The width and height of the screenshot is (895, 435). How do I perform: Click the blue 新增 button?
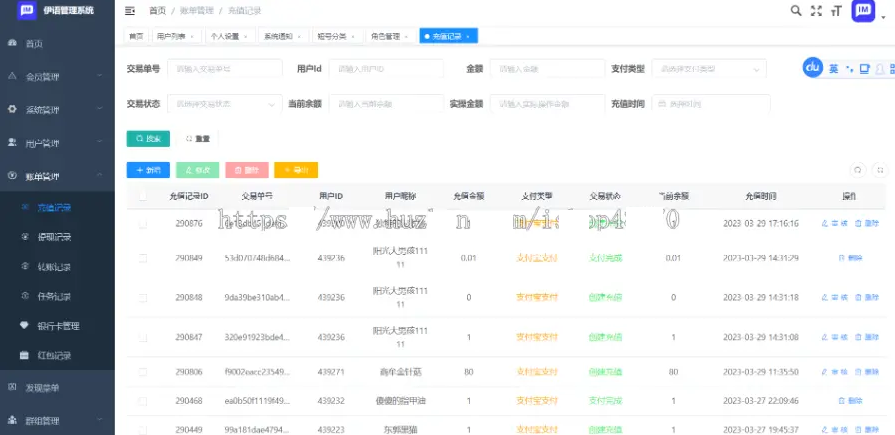(x=148, y=170)
